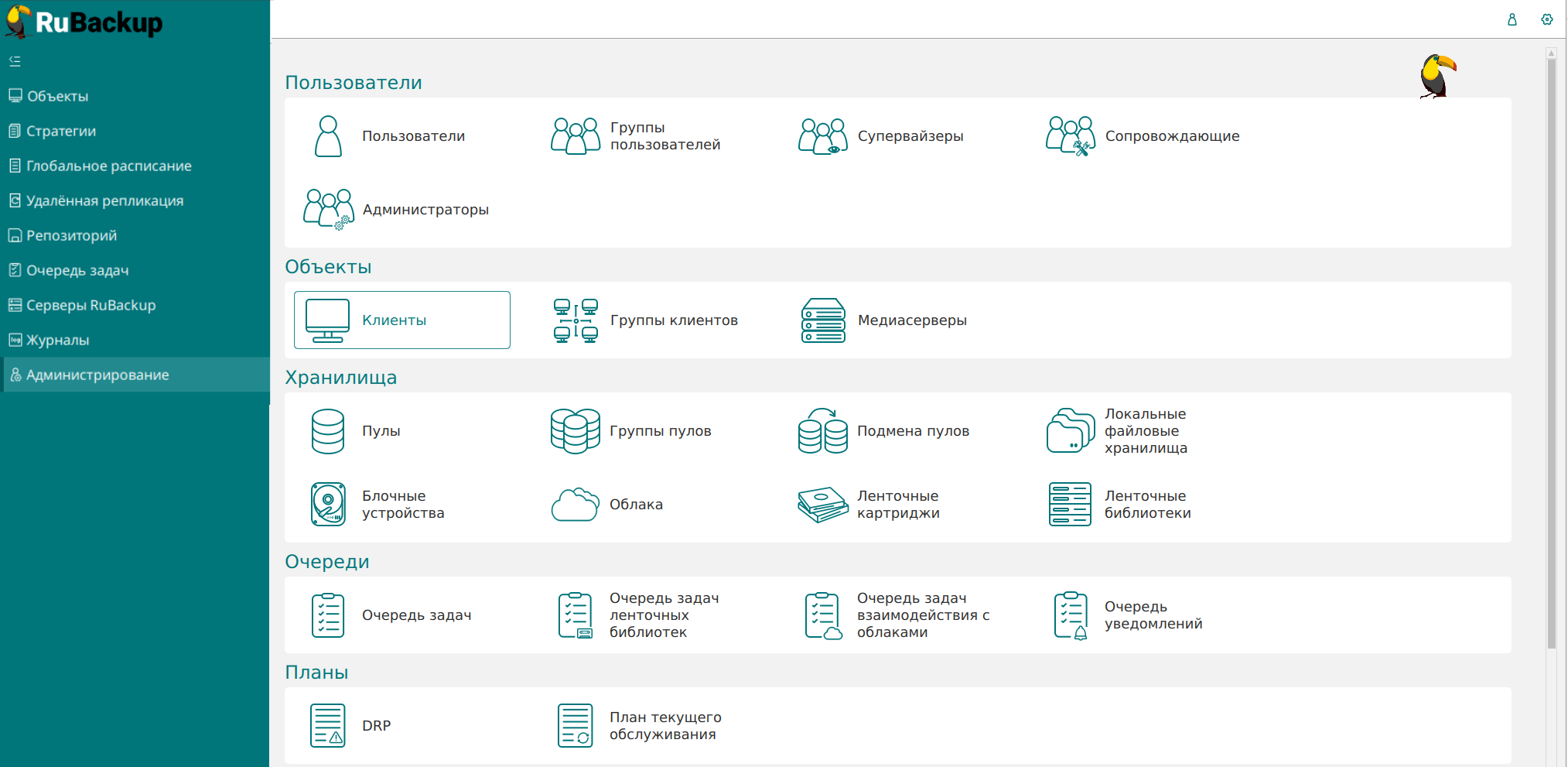1568x767 pixels.
Task: Select the Client groups (Группы клиентов) icon
Action: tap(576, 320)
